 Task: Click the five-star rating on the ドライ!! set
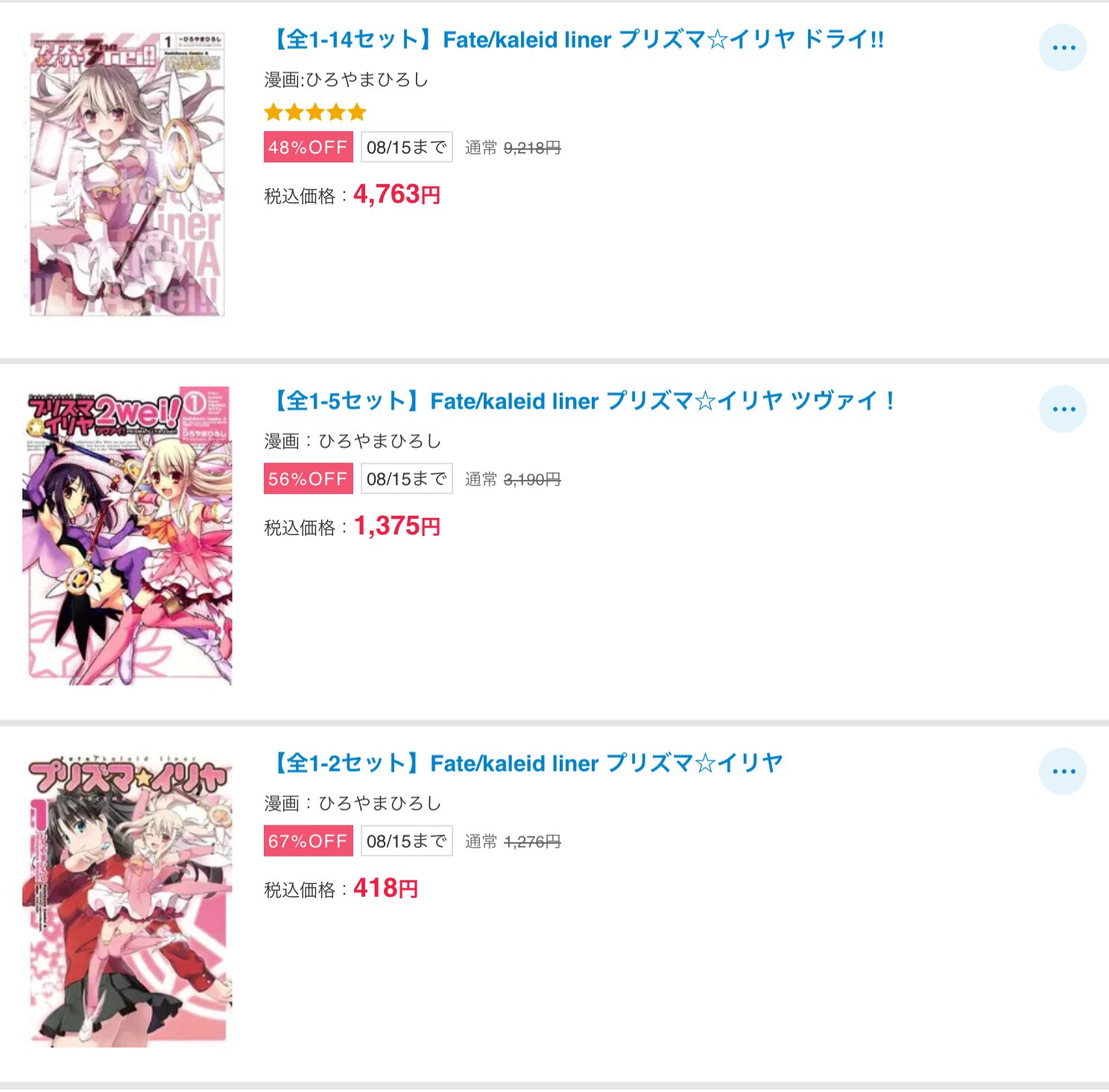coord(315,113)
